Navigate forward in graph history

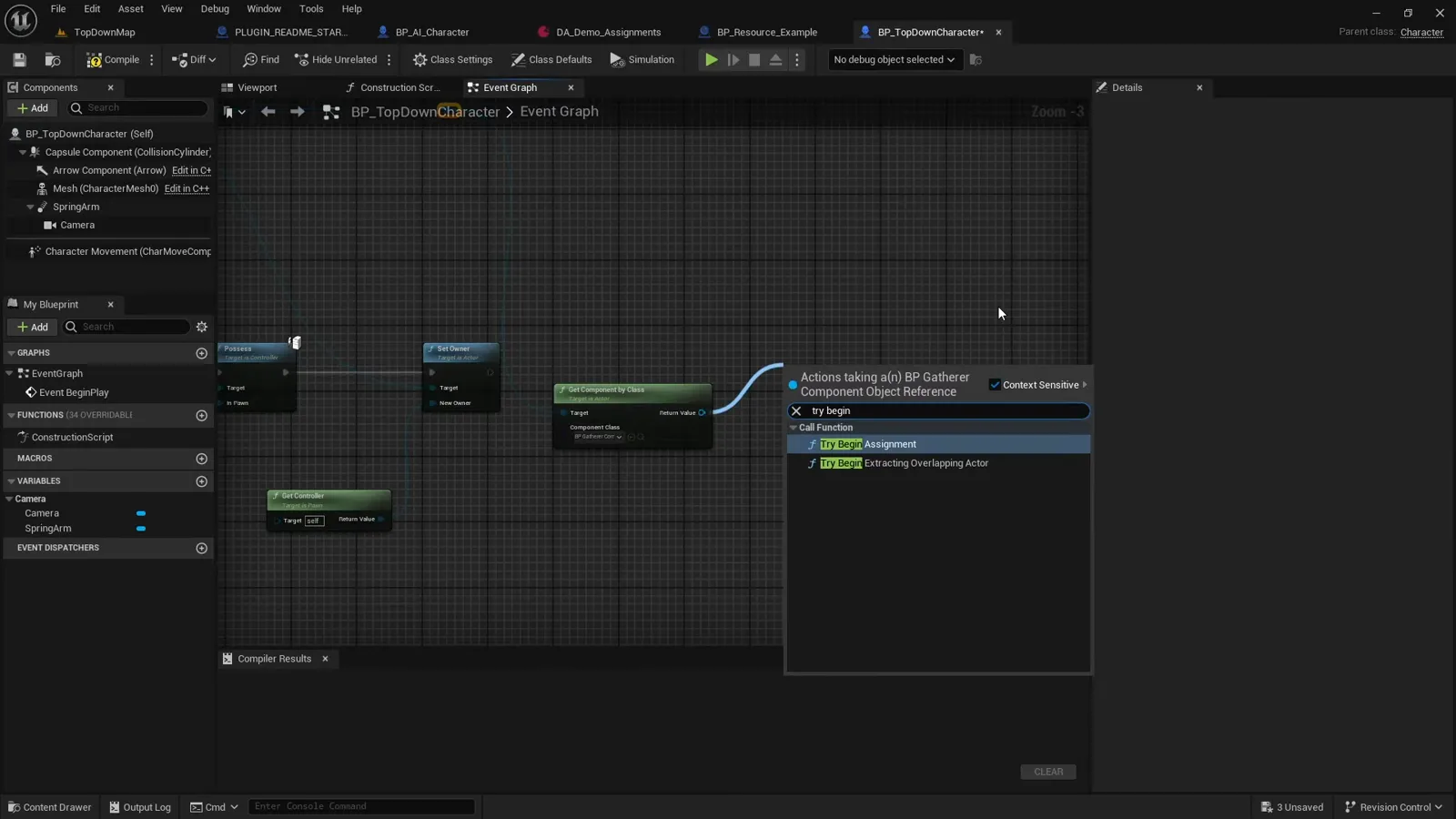pyautogui.click(x=298, y=112)
